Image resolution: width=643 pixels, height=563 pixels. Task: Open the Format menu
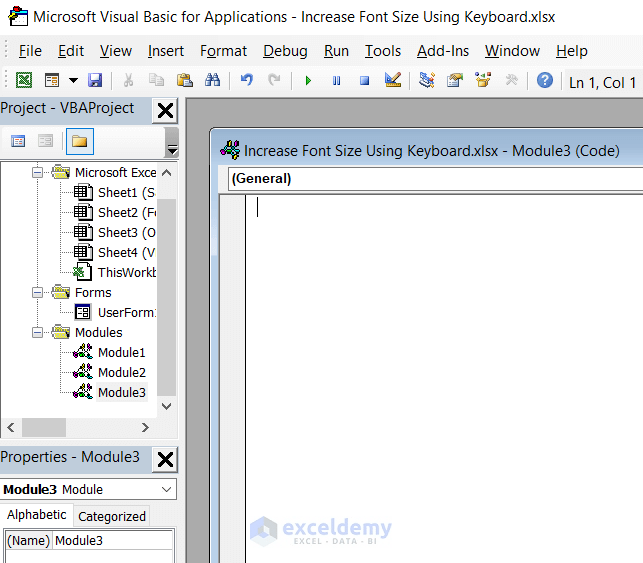tap(223, 51)
